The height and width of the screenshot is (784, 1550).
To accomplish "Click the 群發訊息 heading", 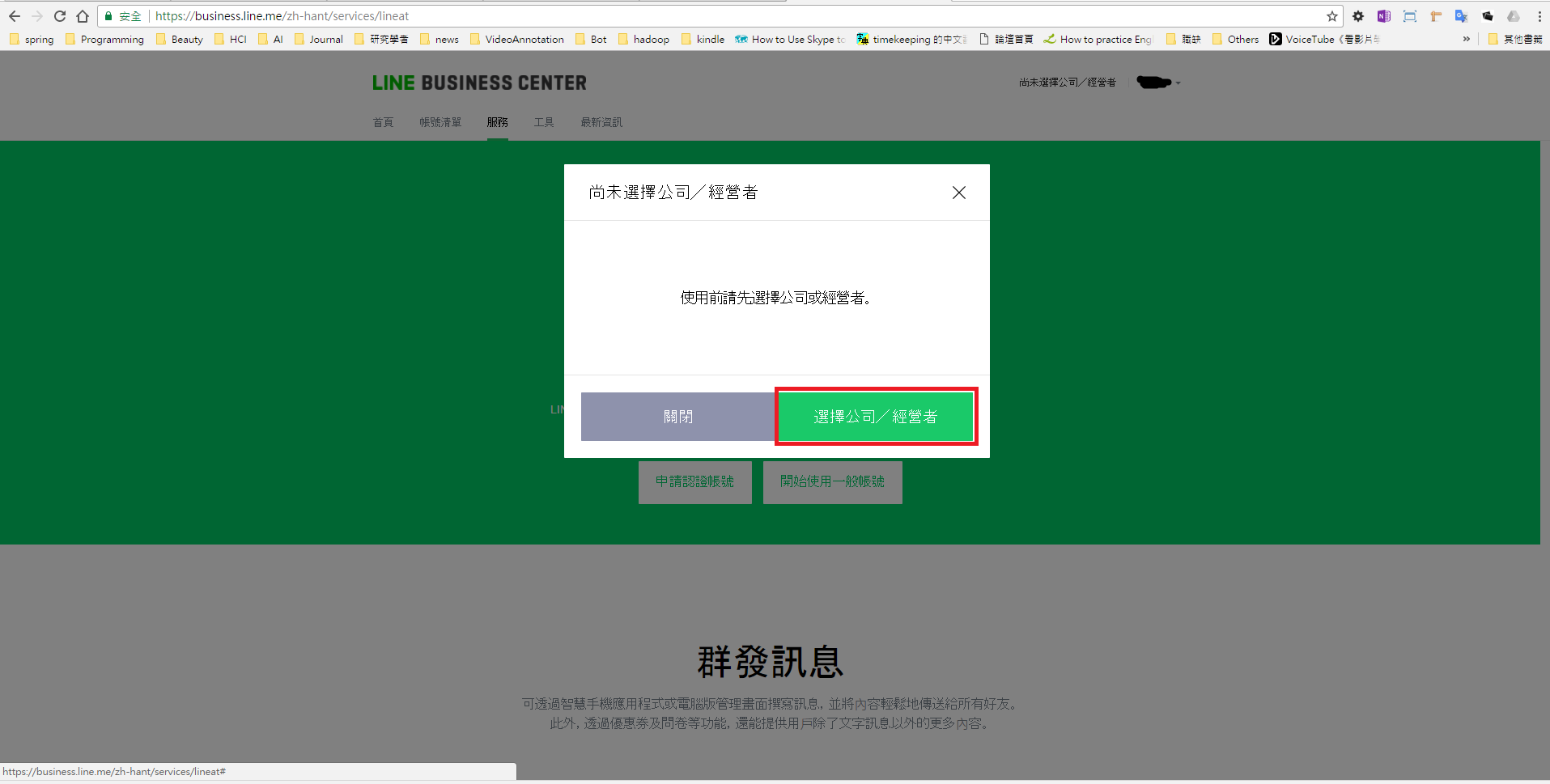I will (x=770, y=662).
